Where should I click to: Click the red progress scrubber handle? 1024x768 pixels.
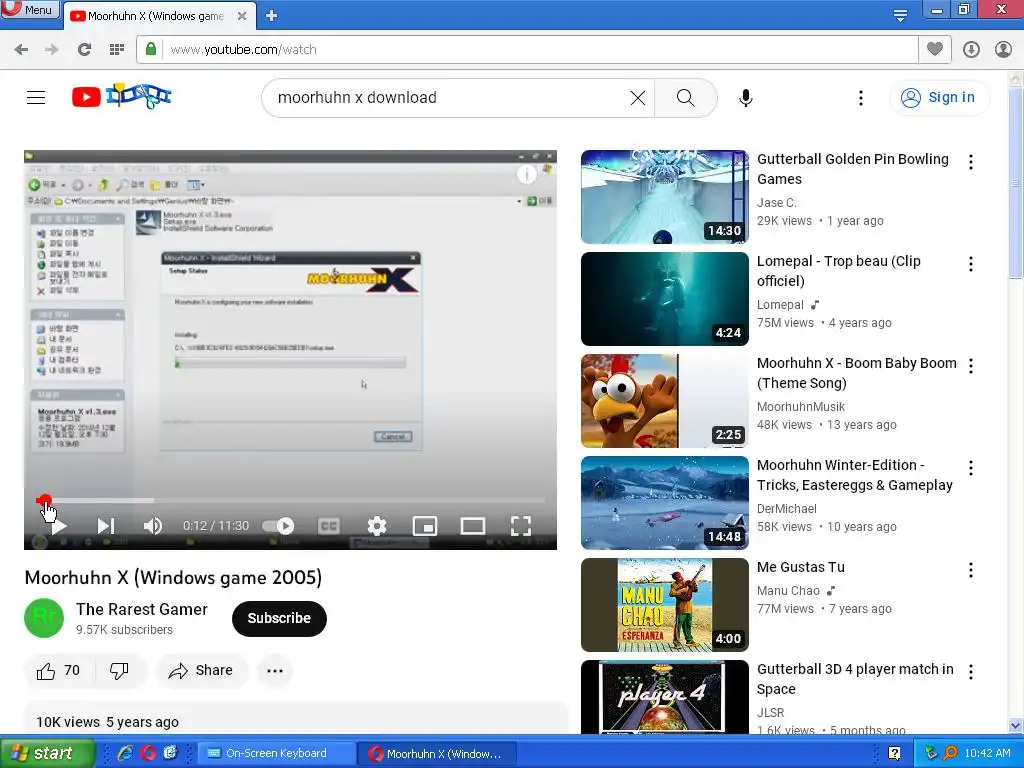[x=44, y=500]
